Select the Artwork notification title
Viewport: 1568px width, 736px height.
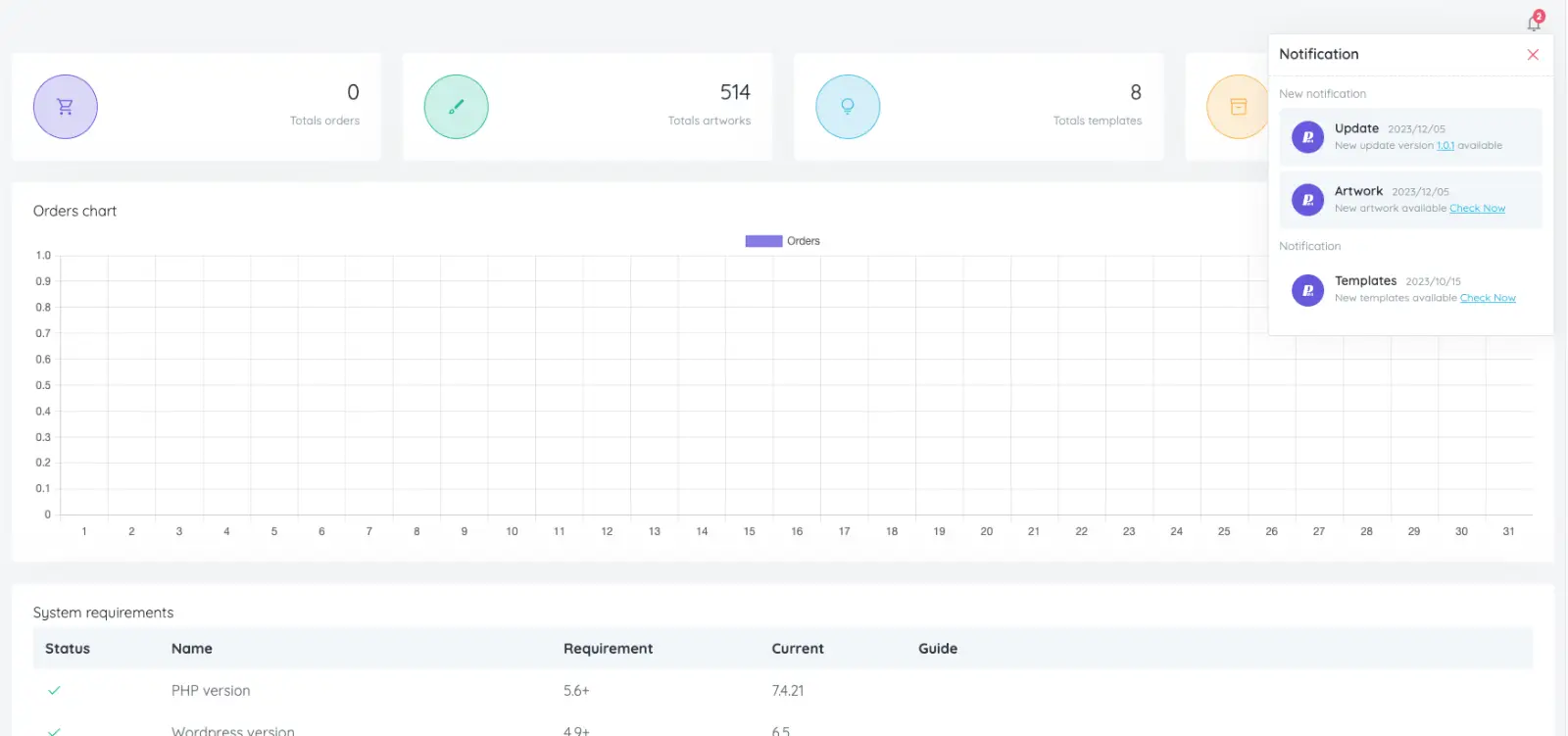[x=1358, y=191]
